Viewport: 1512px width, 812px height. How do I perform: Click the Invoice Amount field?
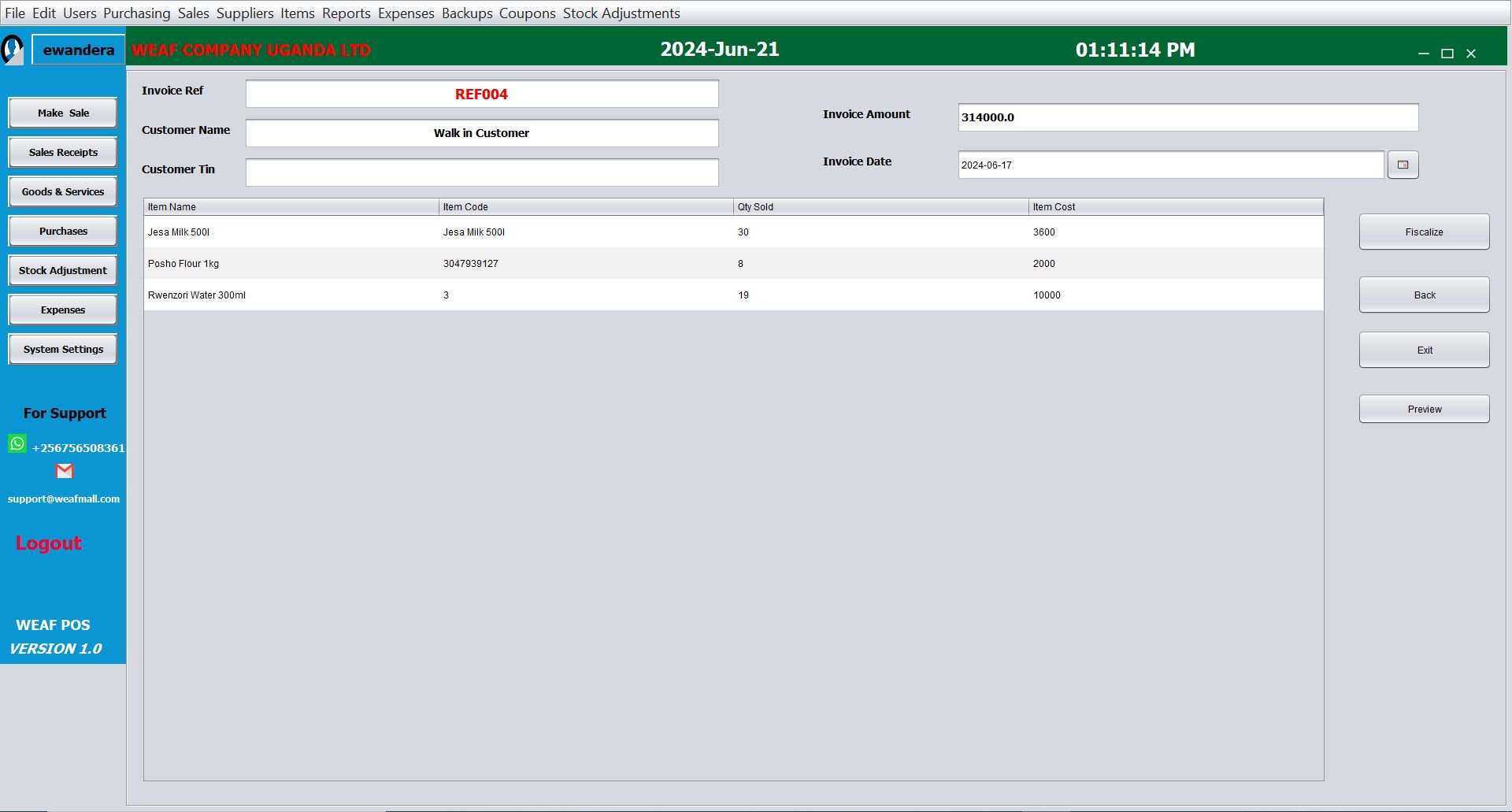(x=1188, y=117)
